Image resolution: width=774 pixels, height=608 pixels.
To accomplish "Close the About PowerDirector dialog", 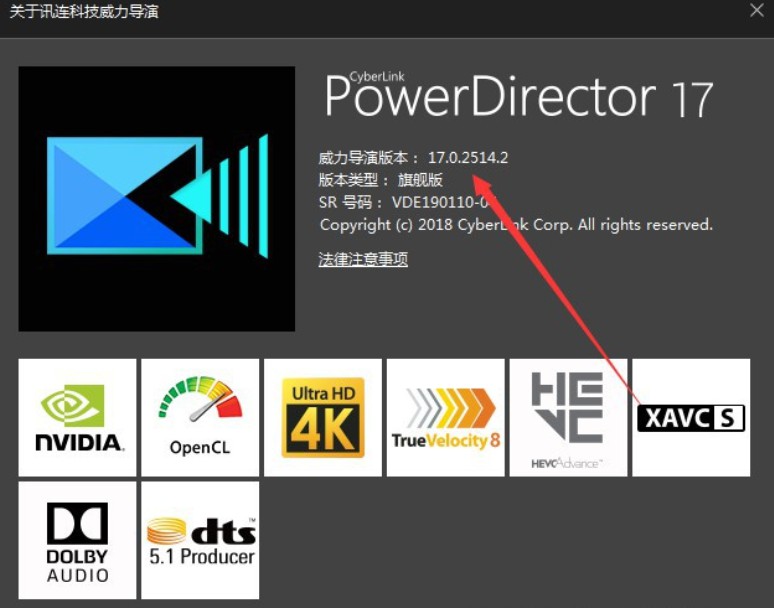I will point(756,10).
